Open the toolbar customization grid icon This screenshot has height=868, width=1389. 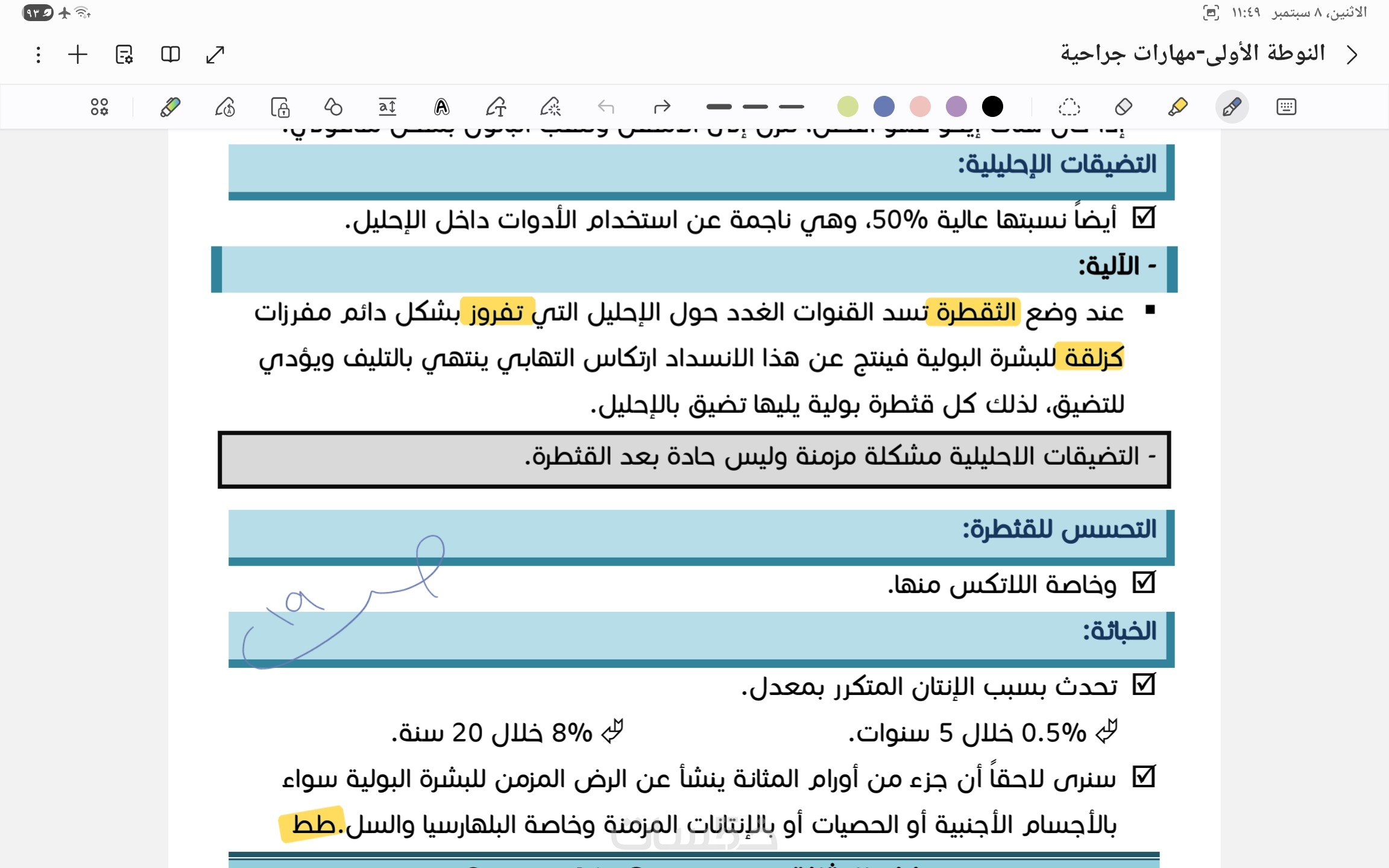pyautogui.click(x=99, y=107)
